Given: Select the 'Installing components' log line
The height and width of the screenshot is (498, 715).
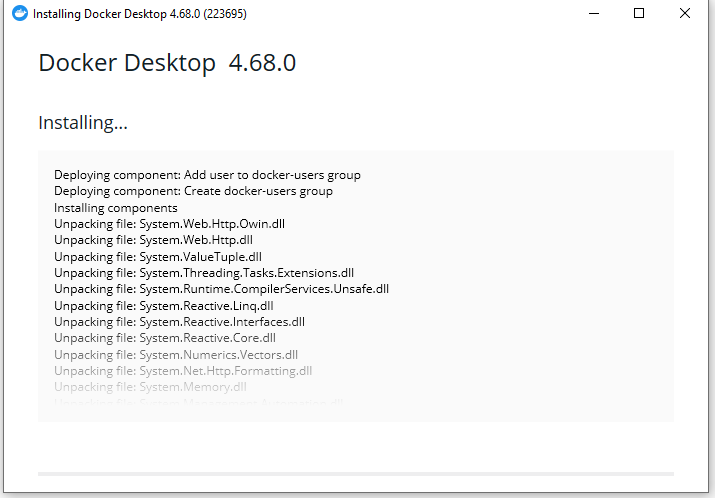Looking at the screenshot, I should 116,208.
